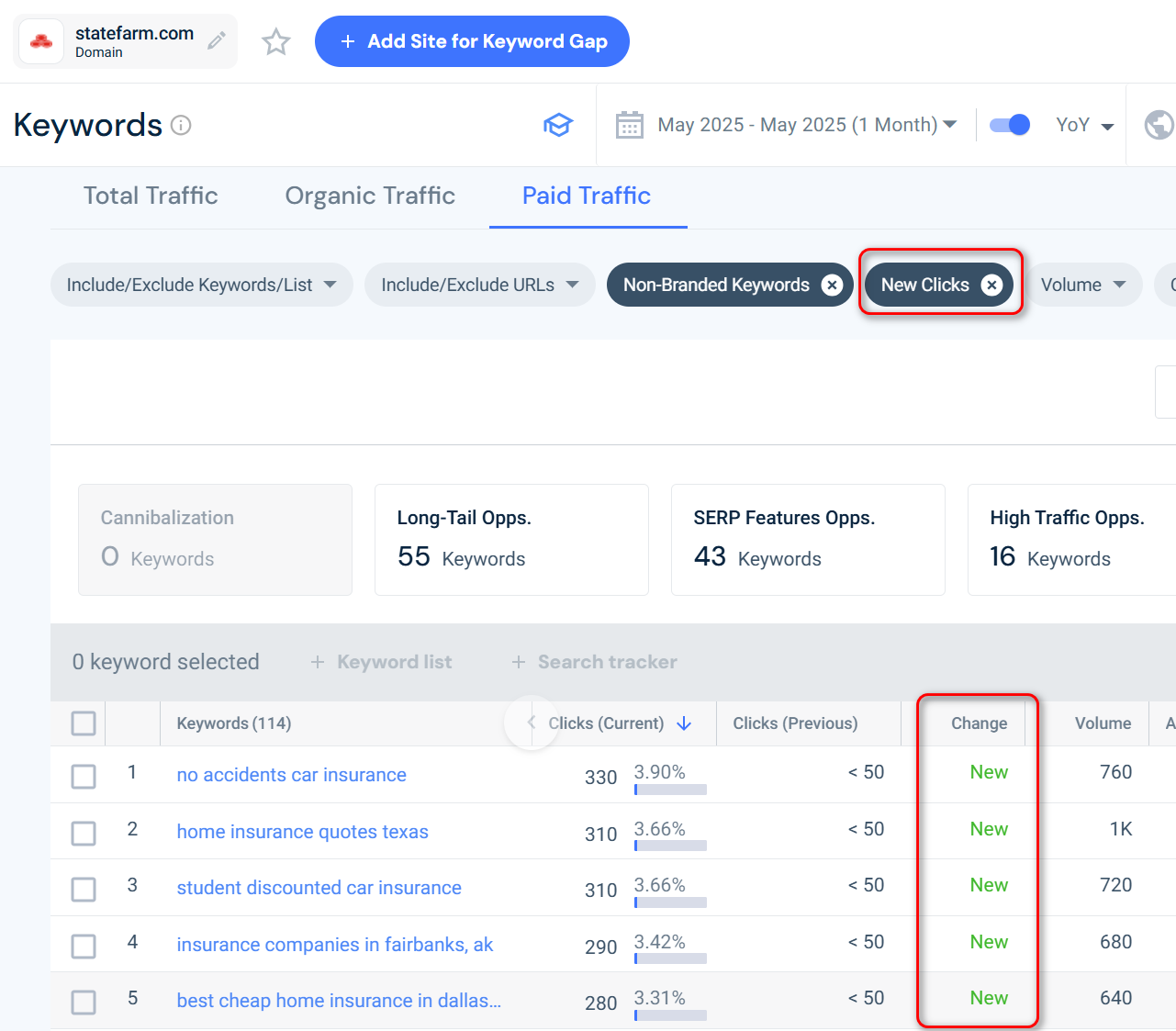Viewport: 1176px width, 1031px height.
Task: Click the star favorite icon
Action: pos(275,41)
